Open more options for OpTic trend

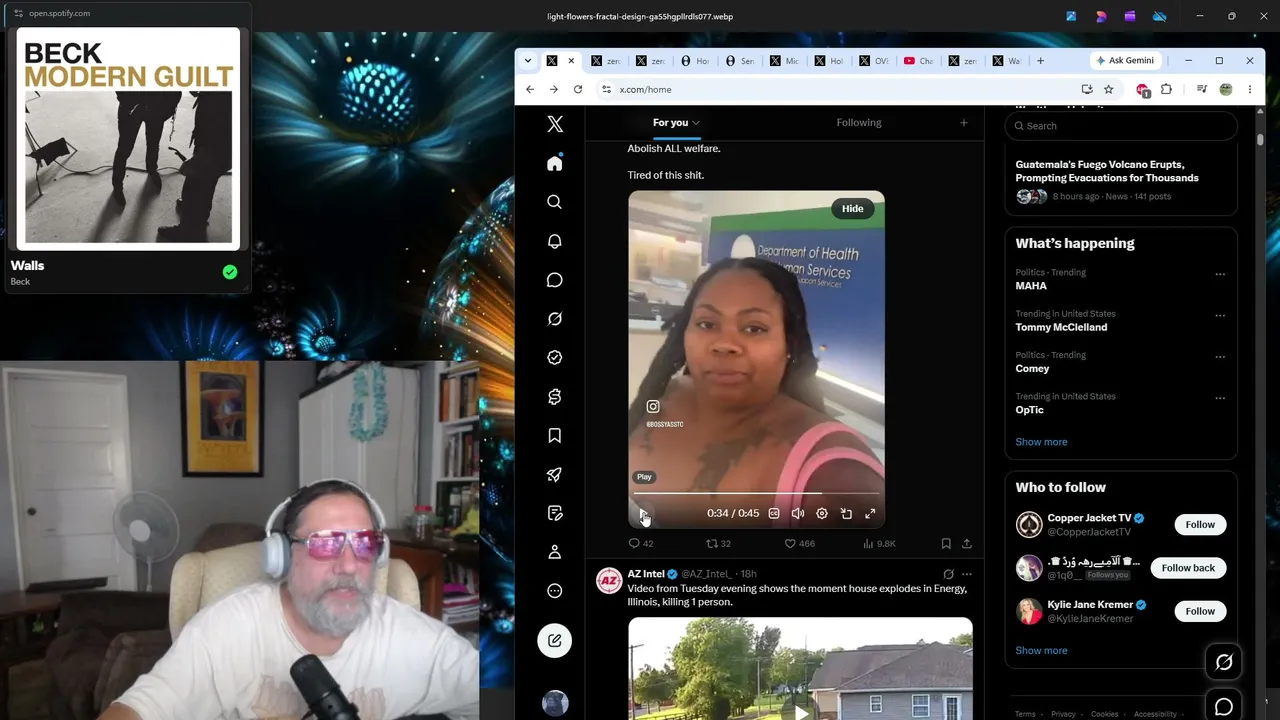coord(1220,398)
